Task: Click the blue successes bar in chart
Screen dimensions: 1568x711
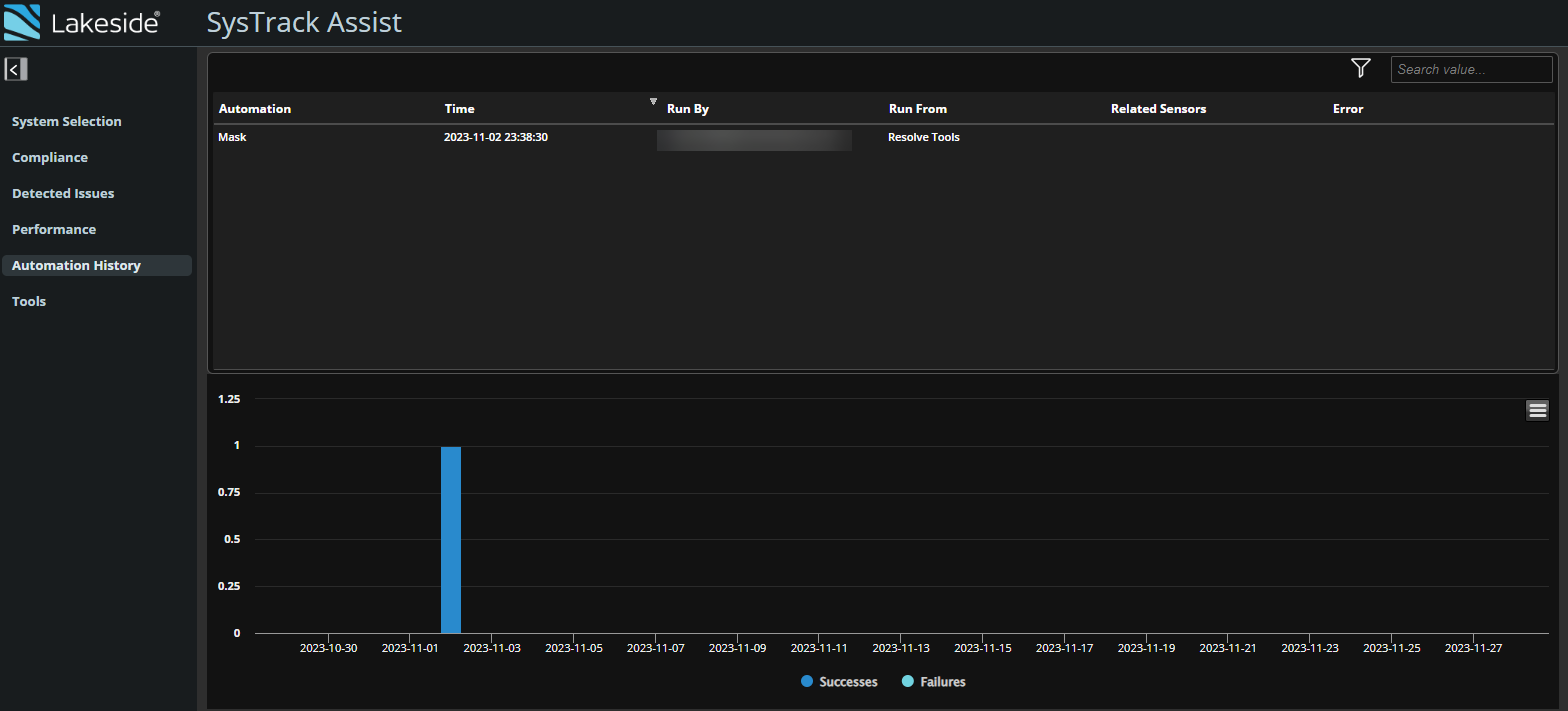Action: click(451, 540)
